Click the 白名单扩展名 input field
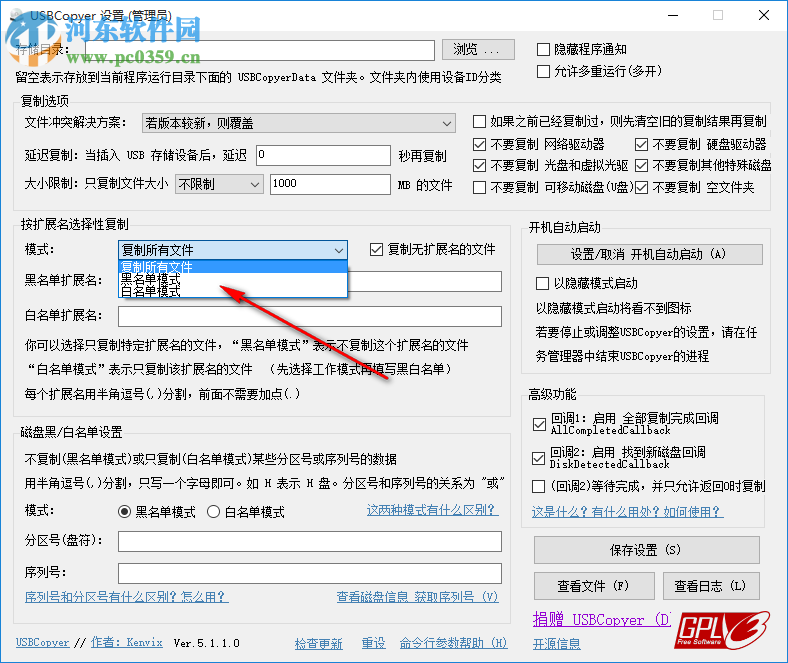Image resolution: width=788 pixels, height=663 pixels. tap(310, 316)
